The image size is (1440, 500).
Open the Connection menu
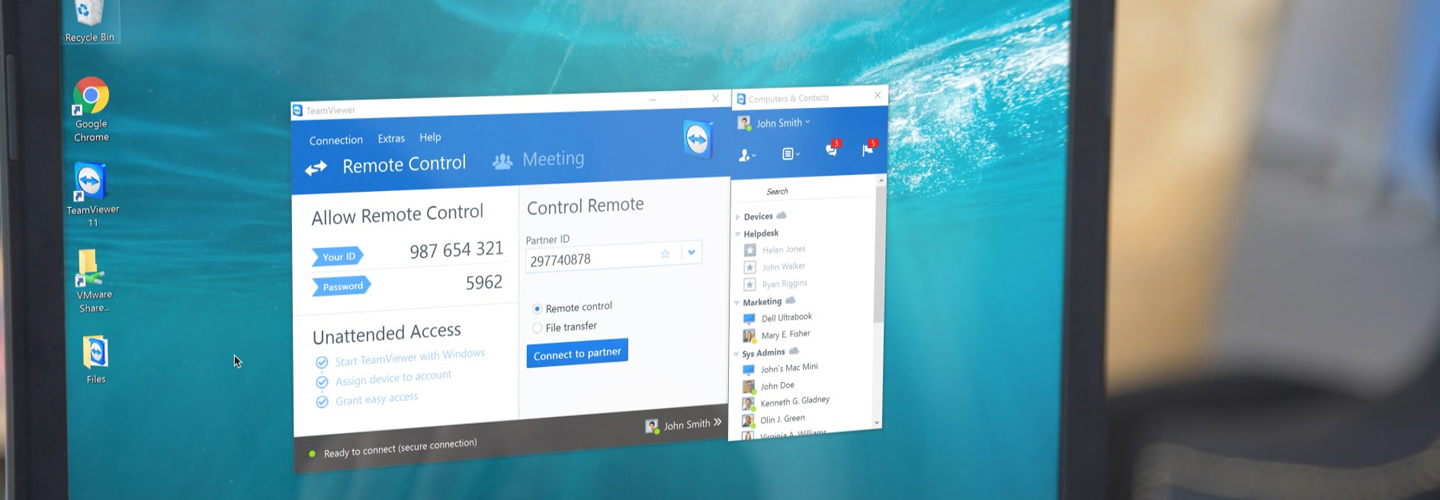336,140
